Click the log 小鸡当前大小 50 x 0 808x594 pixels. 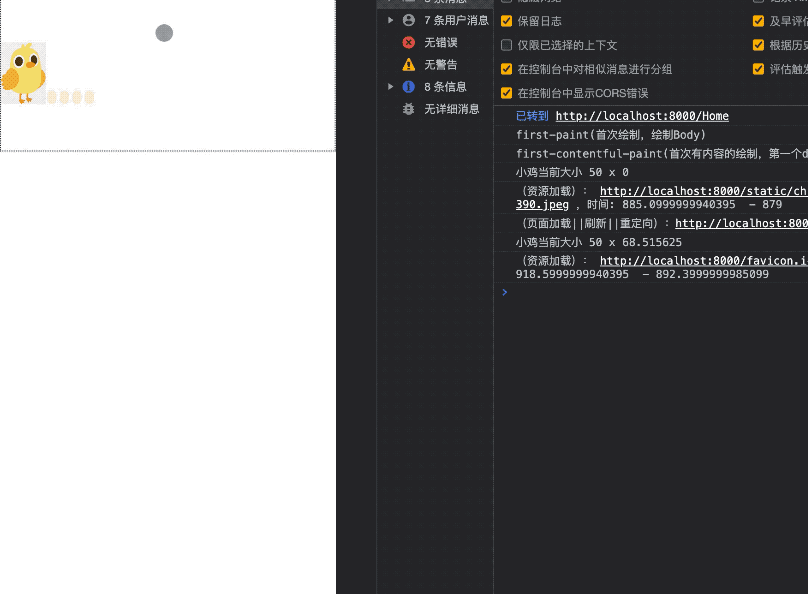click(x=572, y=172)
